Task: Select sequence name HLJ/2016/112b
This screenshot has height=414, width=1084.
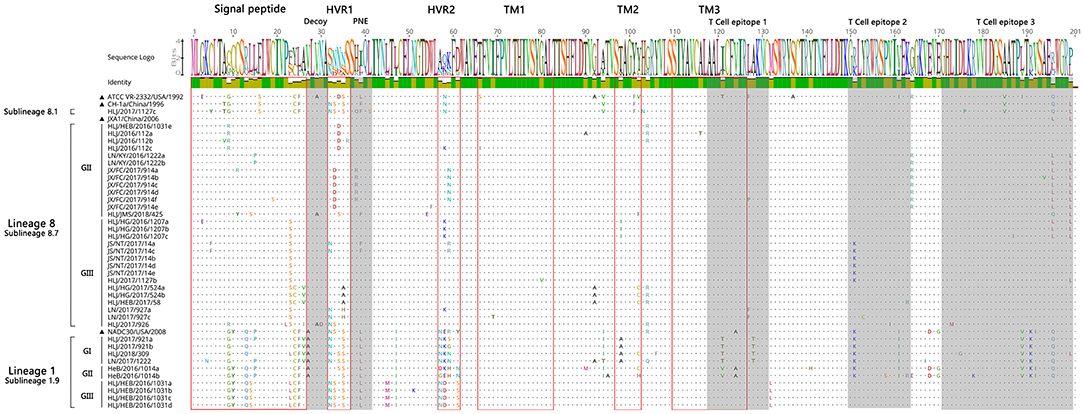Action: coord(129,139)
